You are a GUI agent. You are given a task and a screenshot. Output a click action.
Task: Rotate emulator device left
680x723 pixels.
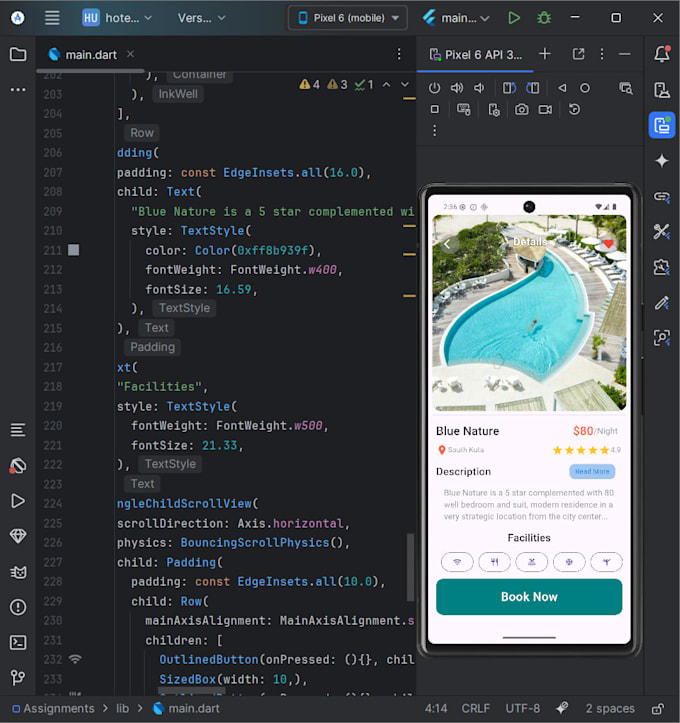(x=509, y=88)
